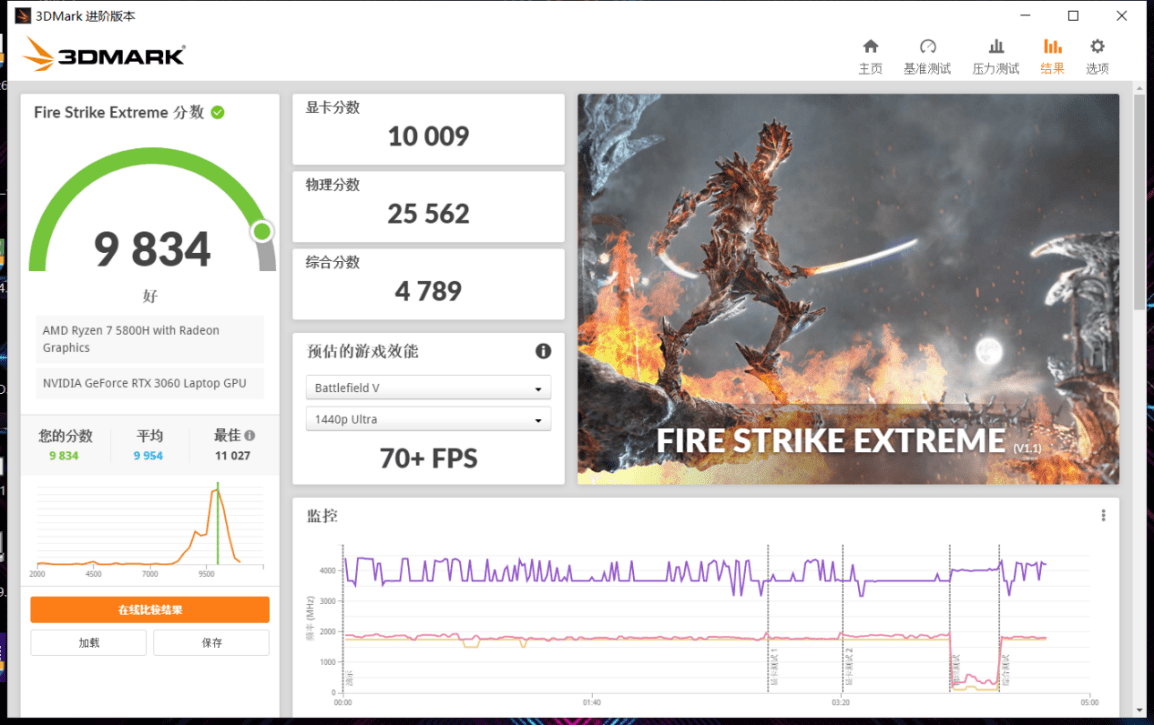Click the info icon next to 最佳
Screen dimensions: 1154x725
pos(250,436)
